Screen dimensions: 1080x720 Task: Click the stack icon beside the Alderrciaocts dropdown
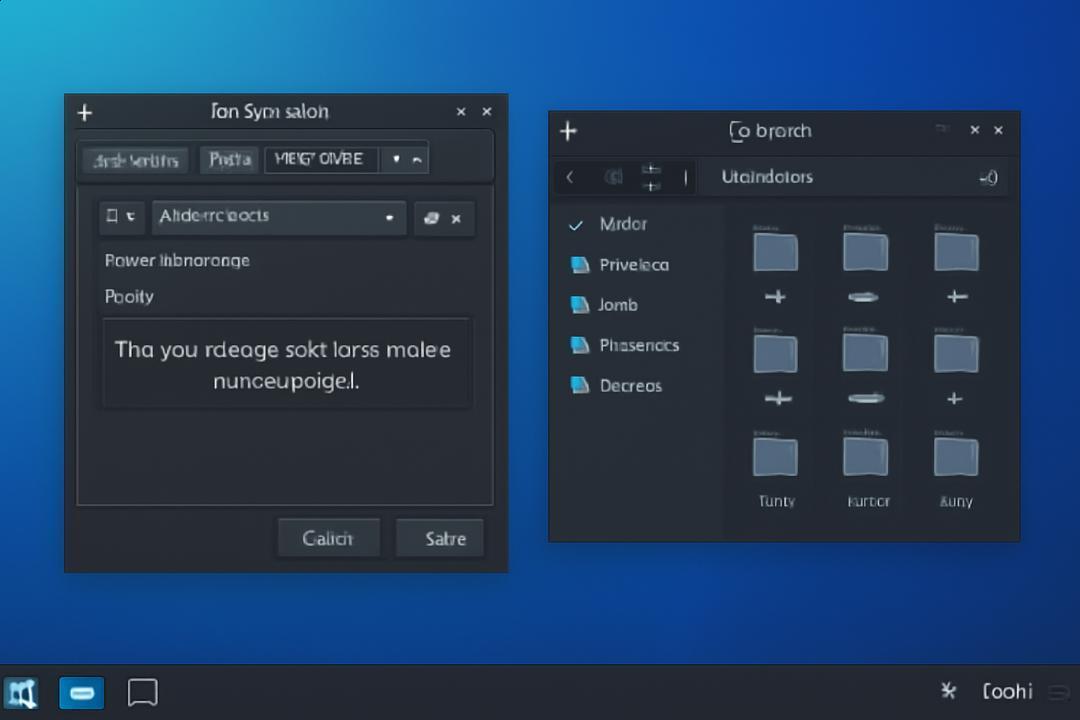[x=431, y=218]
